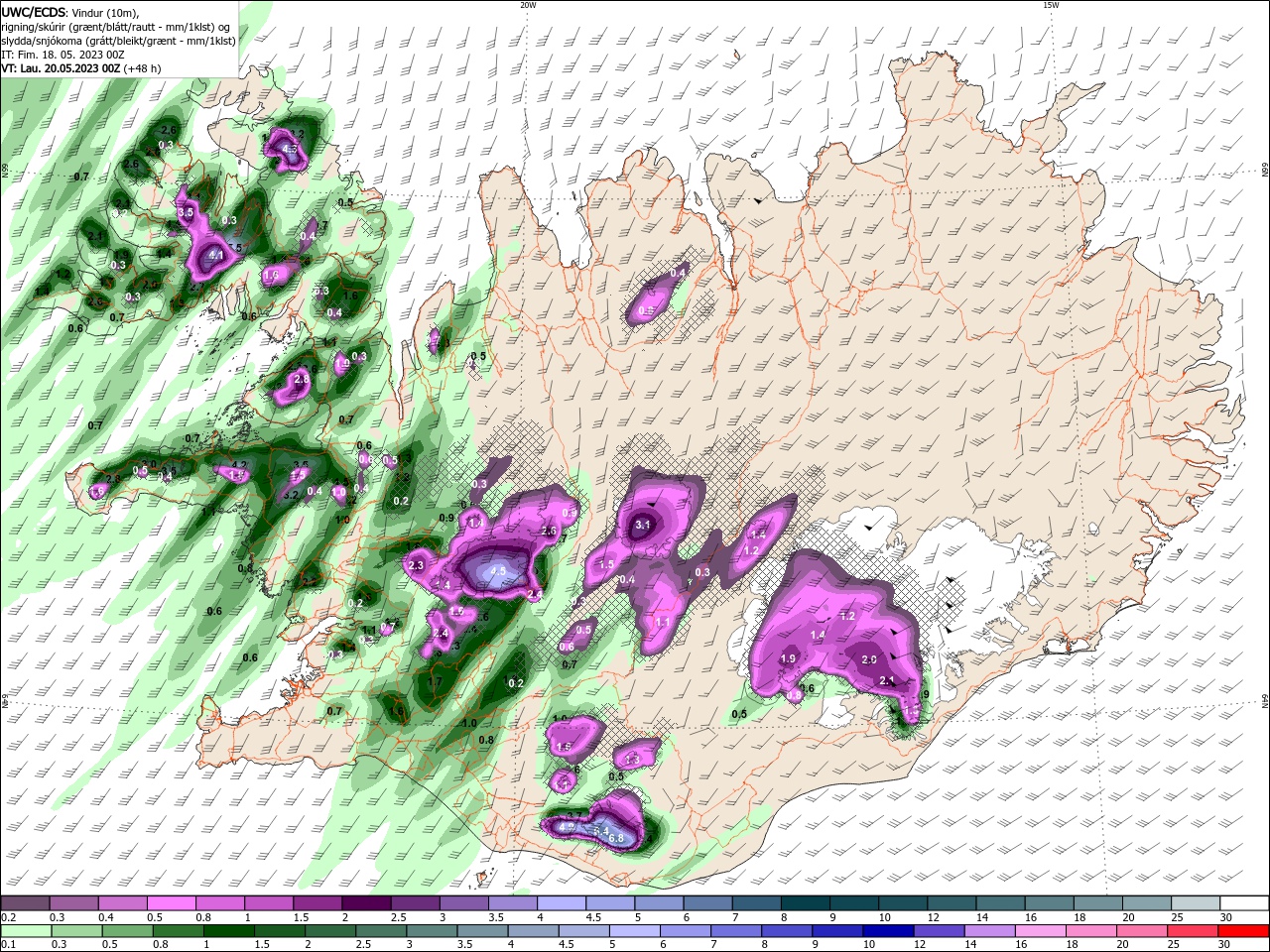The width and height of the screenshot is (1270, 952).
Task: Click the 'rigning/skúrir (grænt/blátt/rautt' header line
Action: click(x=116, y=27)
